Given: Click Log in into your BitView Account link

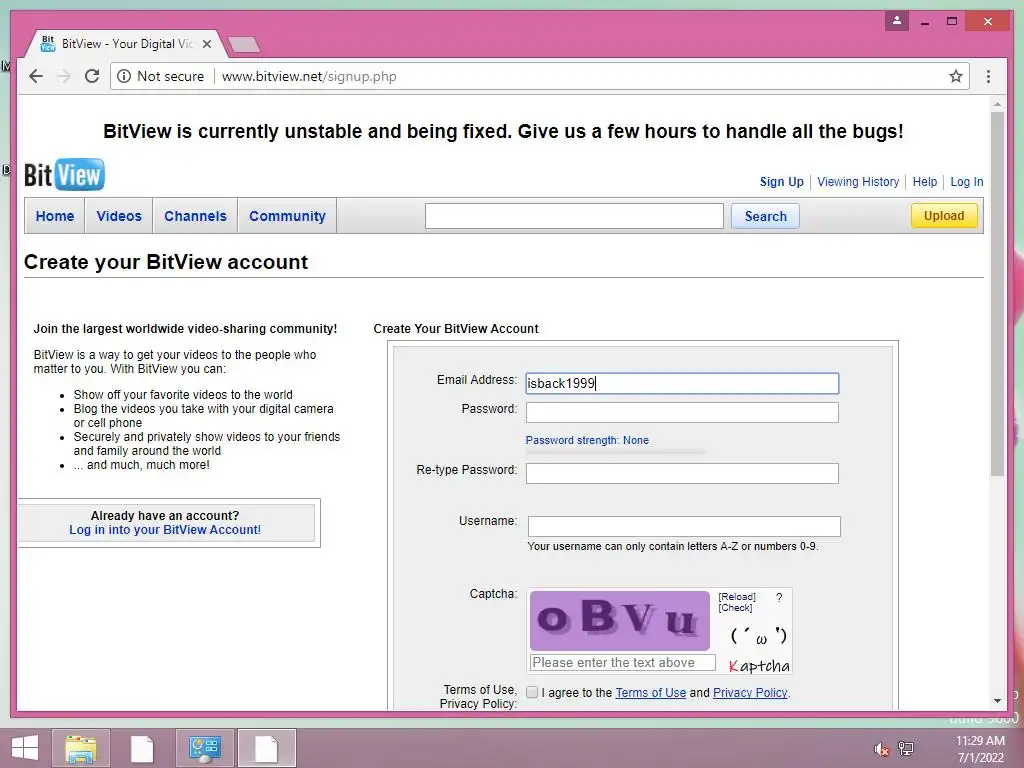Looking at the screenshot, I should (x=165, y=530).
